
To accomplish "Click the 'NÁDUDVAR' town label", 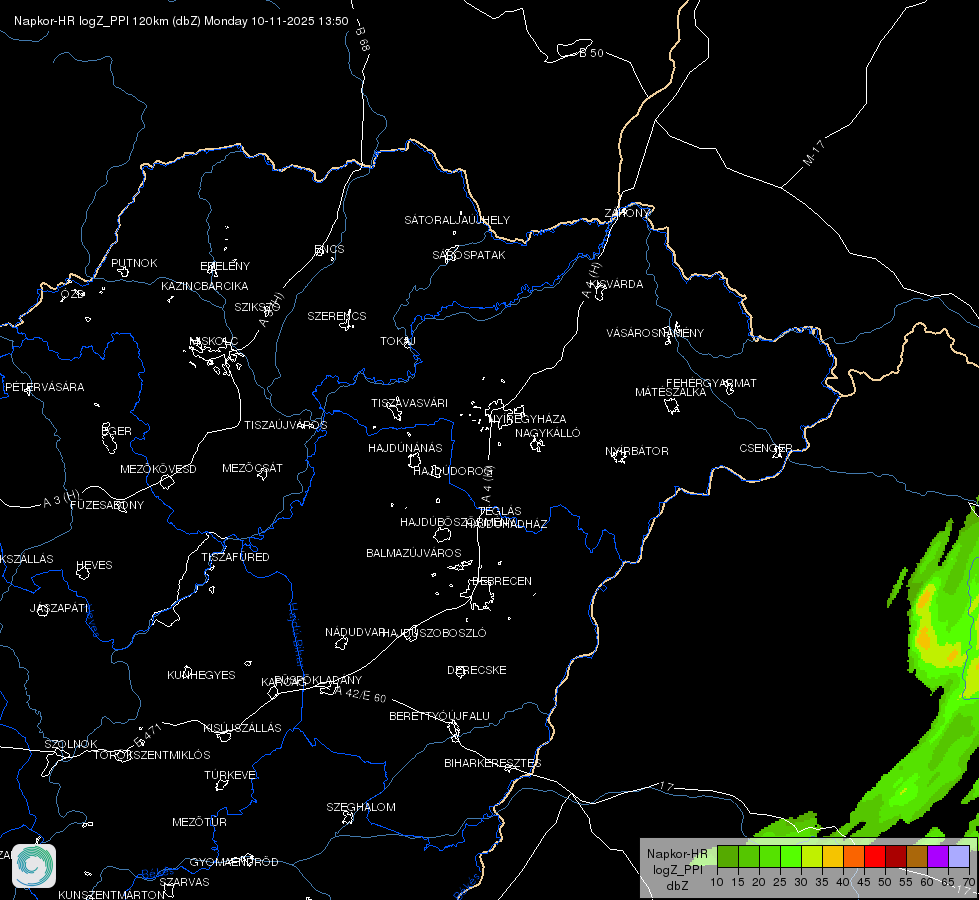I will pyautogui.click(x=355, y=632).
